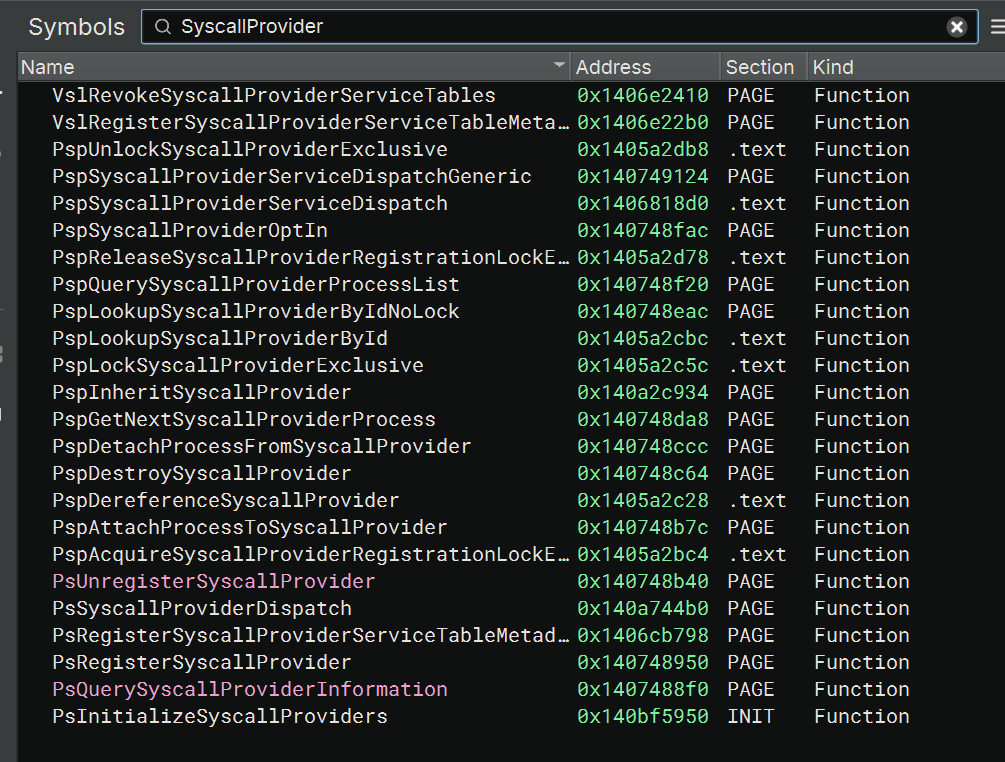The image size is (1005, 762).
Task: Click address 0x1405a2bc4
Action: click(643, 554)
